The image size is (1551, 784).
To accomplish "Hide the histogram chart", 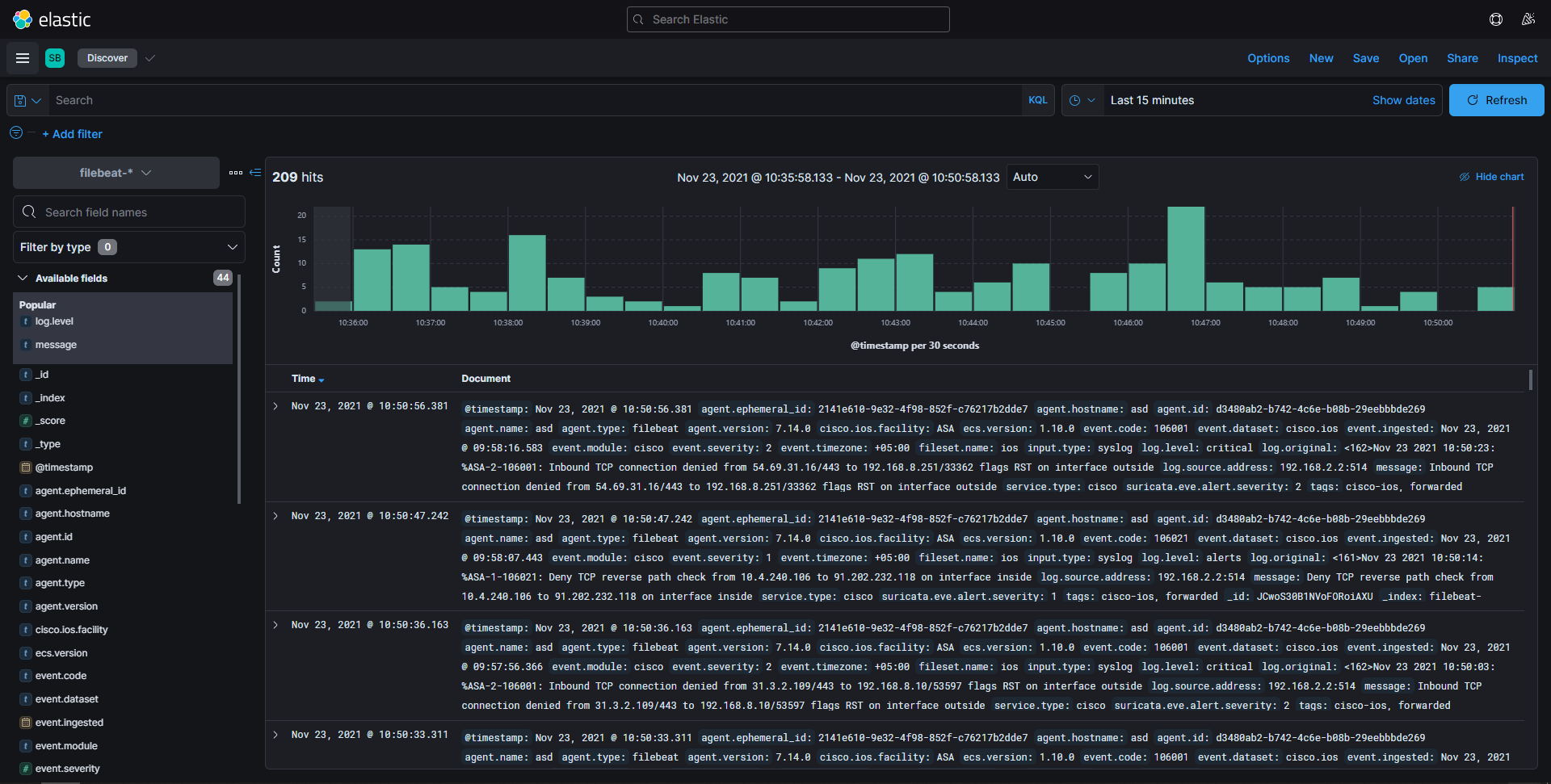I will [x=1491, y=177].
